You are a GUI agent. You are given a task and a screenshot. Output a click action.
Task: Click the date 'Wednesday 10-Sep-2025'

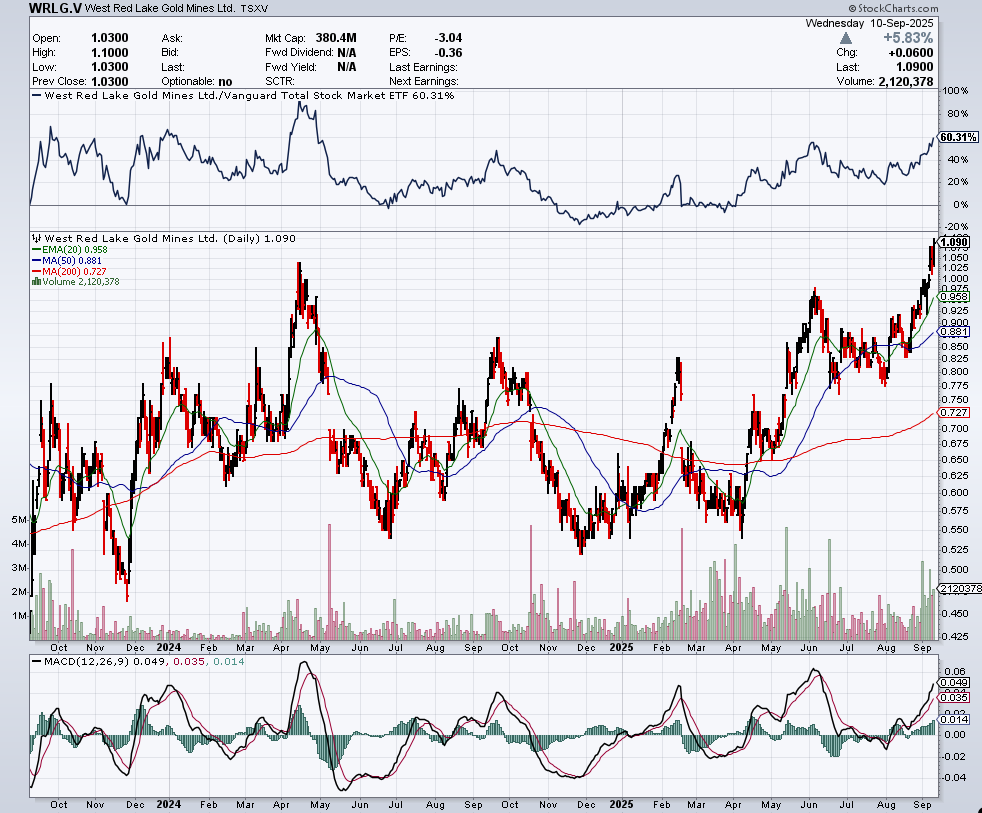[869, 23]
